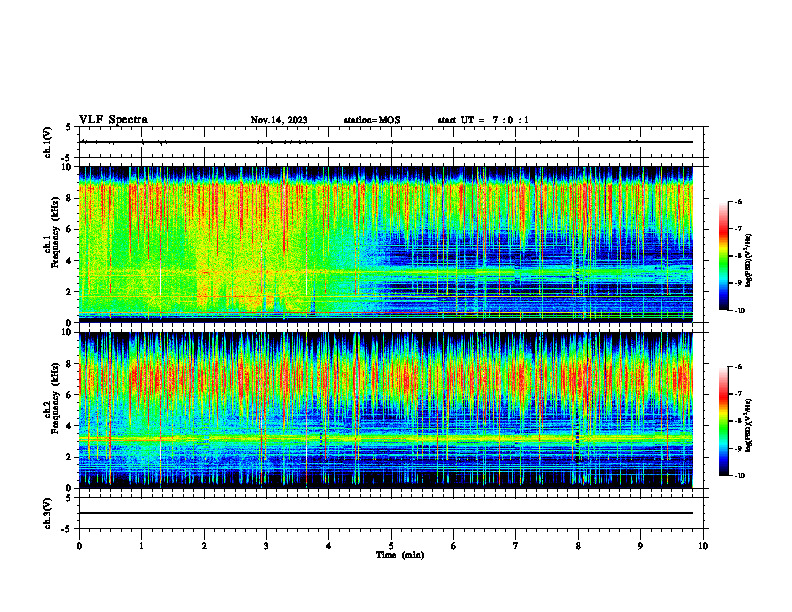Click the ch.2 spectrogram panel
792x612 pixels.
(386, 410)
